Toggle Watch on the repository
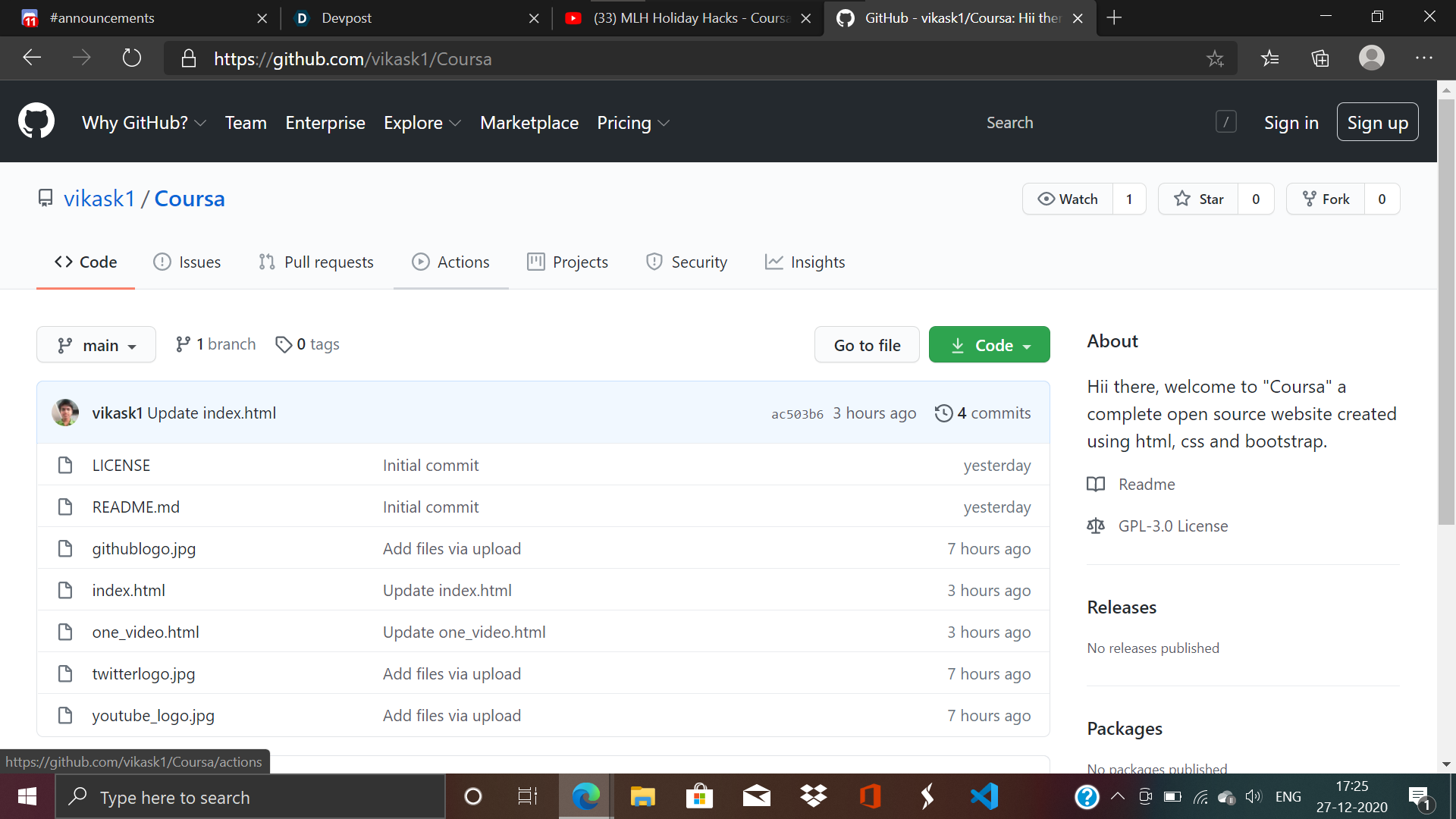The width and height of the screenshot is (1456, 819). (x=1068, y=199)
